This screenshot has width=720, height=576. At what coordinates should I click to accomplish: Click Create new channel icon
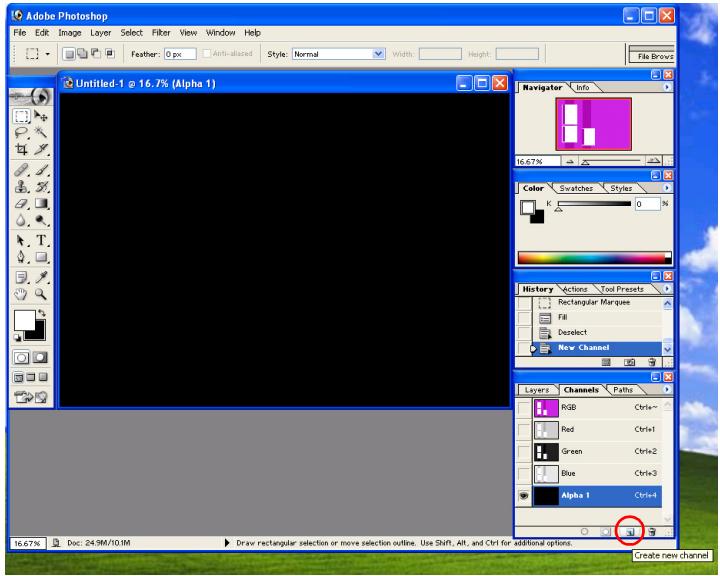(x=630, y=532)
